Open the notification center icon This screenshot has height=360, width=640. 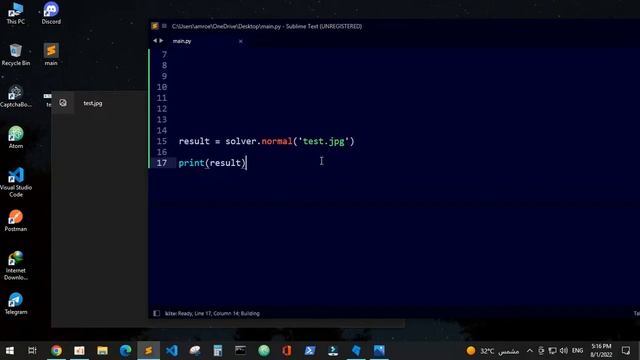click(626, 351)
